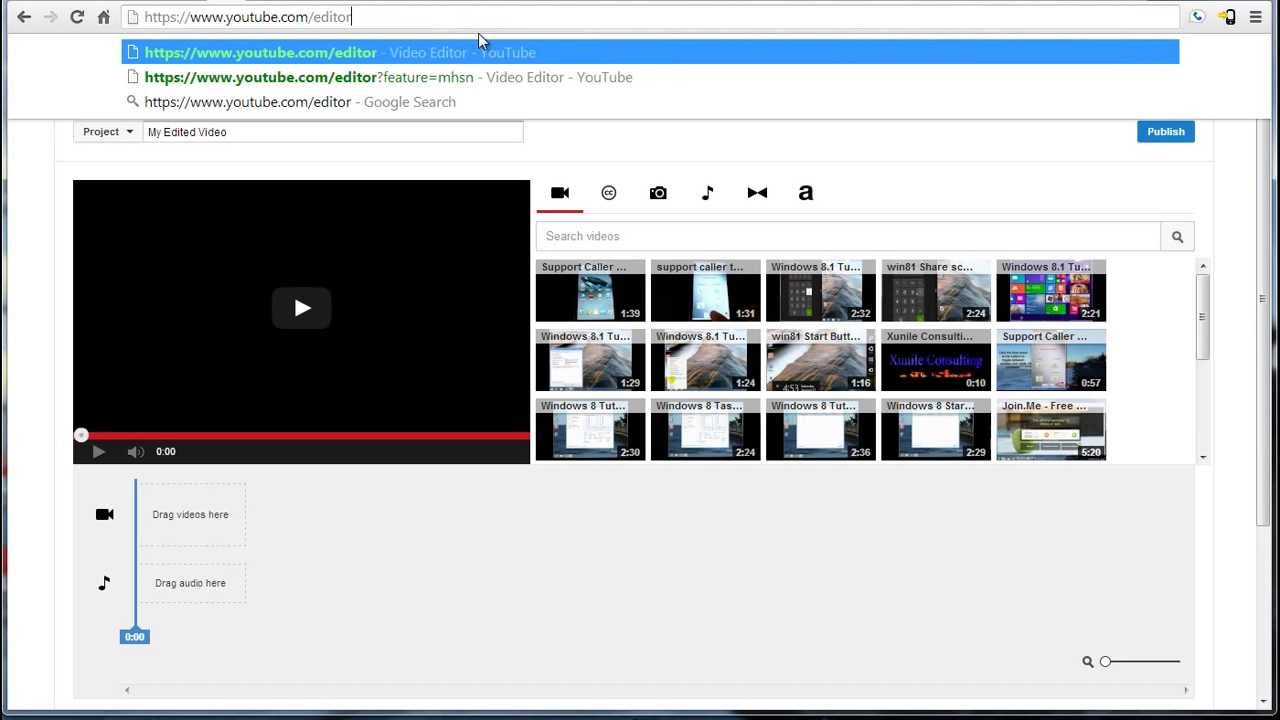Click timeline horizontal scrollbar left arrow
Screen dimensions: 1280x720
pos(127,690)
